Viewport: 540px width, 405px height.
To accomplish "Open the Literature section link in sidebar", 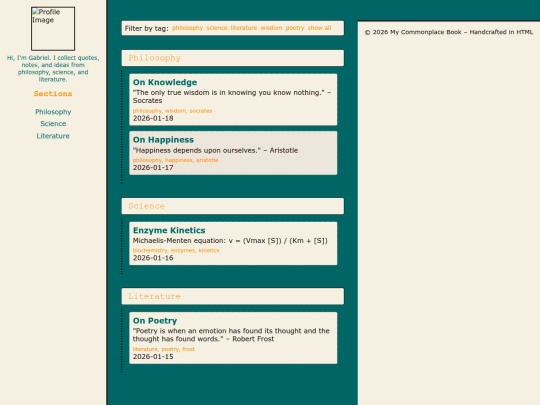I will point(53,136).
